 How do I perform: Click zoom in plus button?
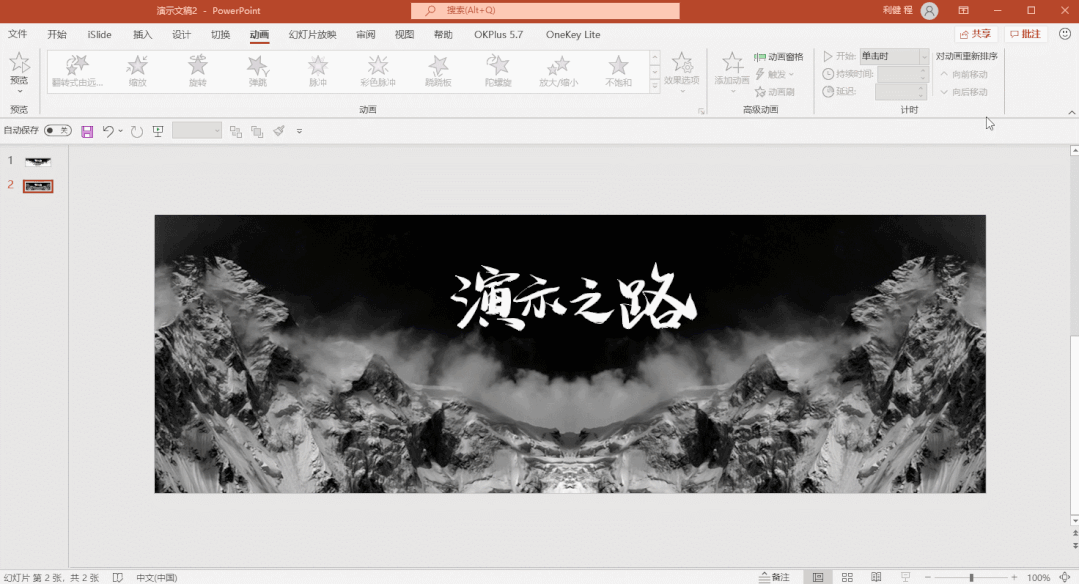(1014, 577)
